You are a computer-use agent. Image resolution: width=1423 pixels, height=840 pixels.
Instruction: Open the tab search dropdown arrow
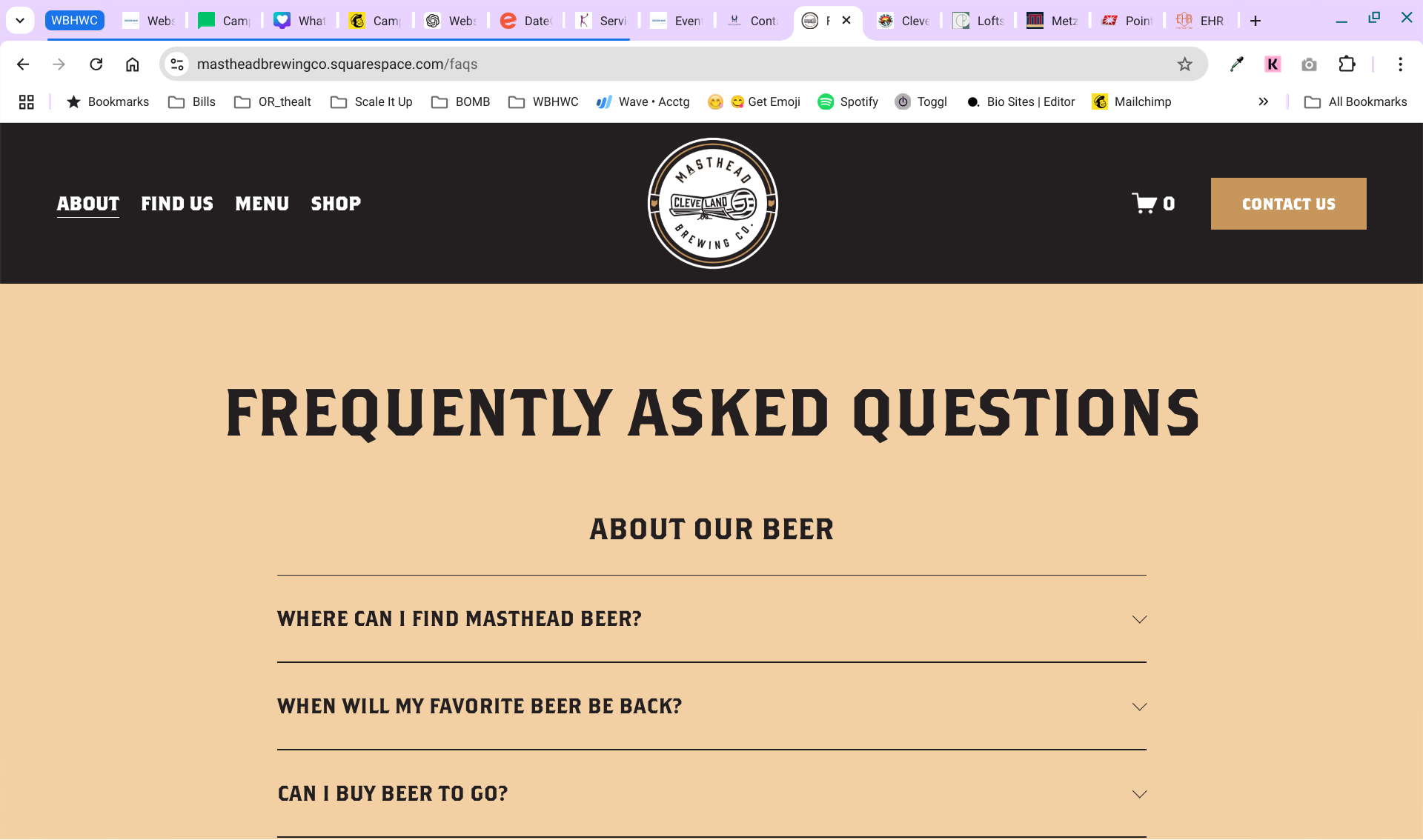(20, 21)
